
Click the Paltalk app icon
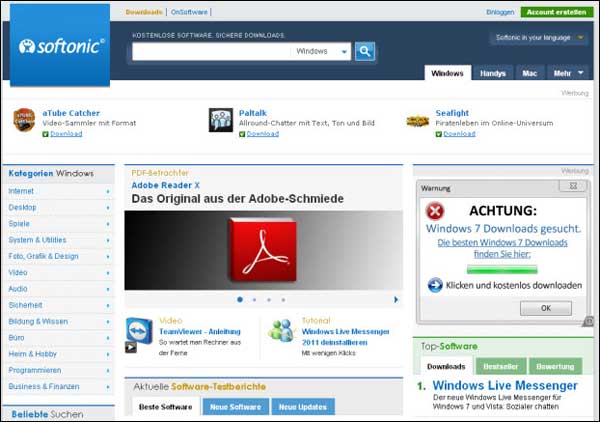[220, 120]
